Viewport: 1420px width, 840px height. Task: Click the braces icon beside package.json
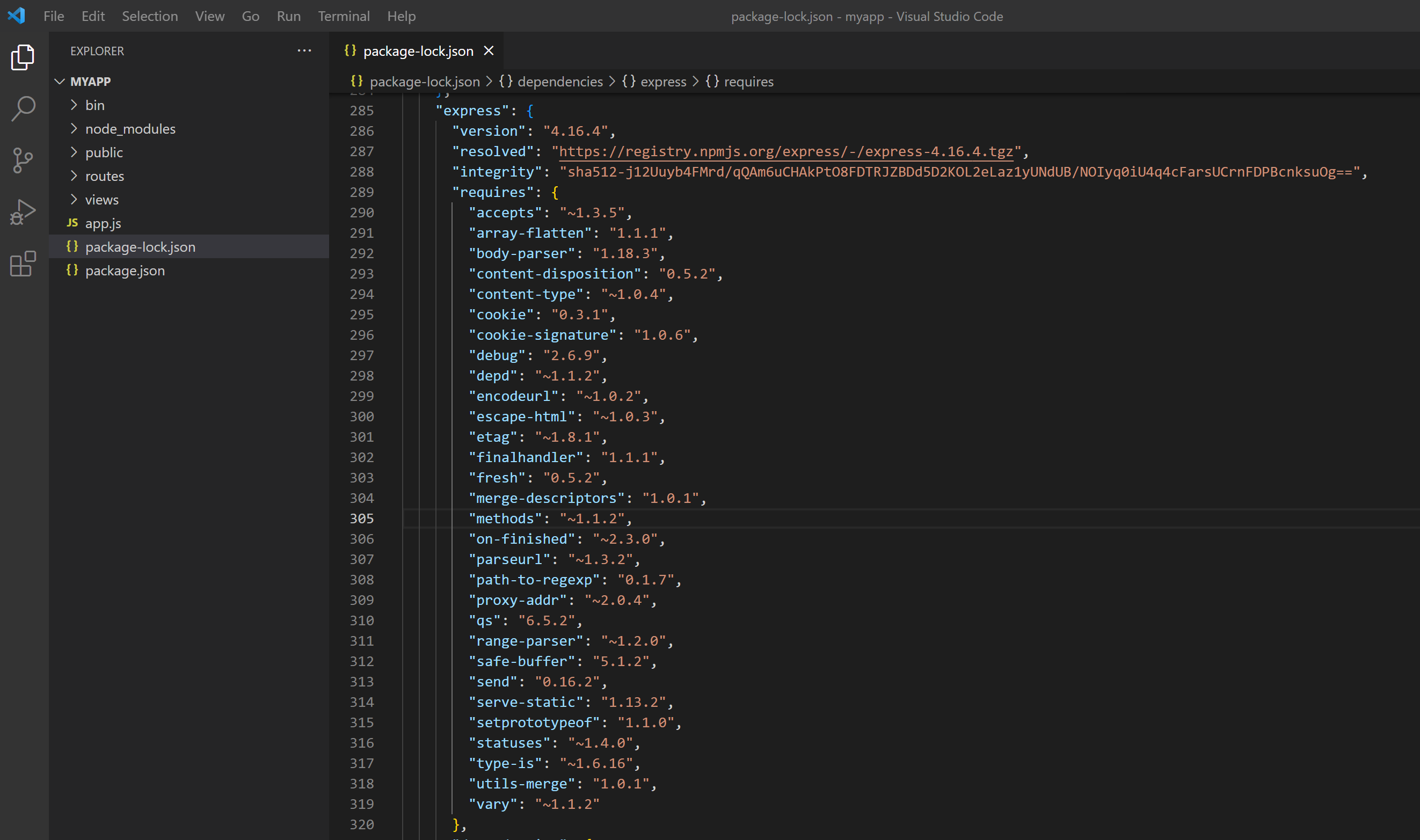coord(72,270)
